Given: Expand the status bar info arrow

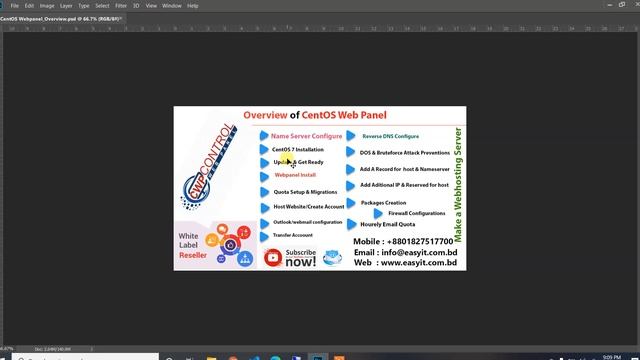Looking at the screenshot, I should [x=91, y=349].
